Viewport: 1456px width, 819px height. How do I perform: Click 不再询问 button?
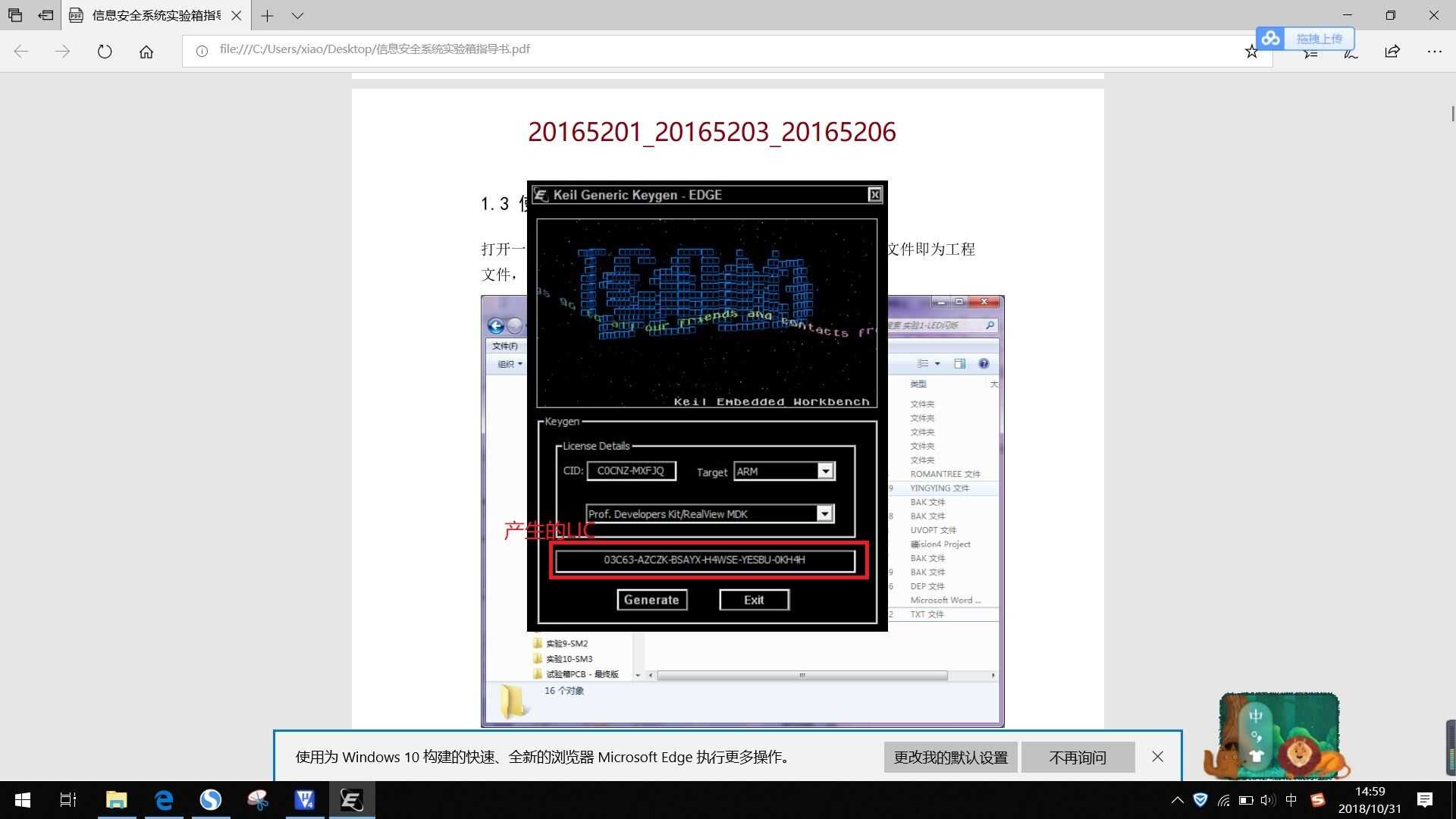point(1078,757)
